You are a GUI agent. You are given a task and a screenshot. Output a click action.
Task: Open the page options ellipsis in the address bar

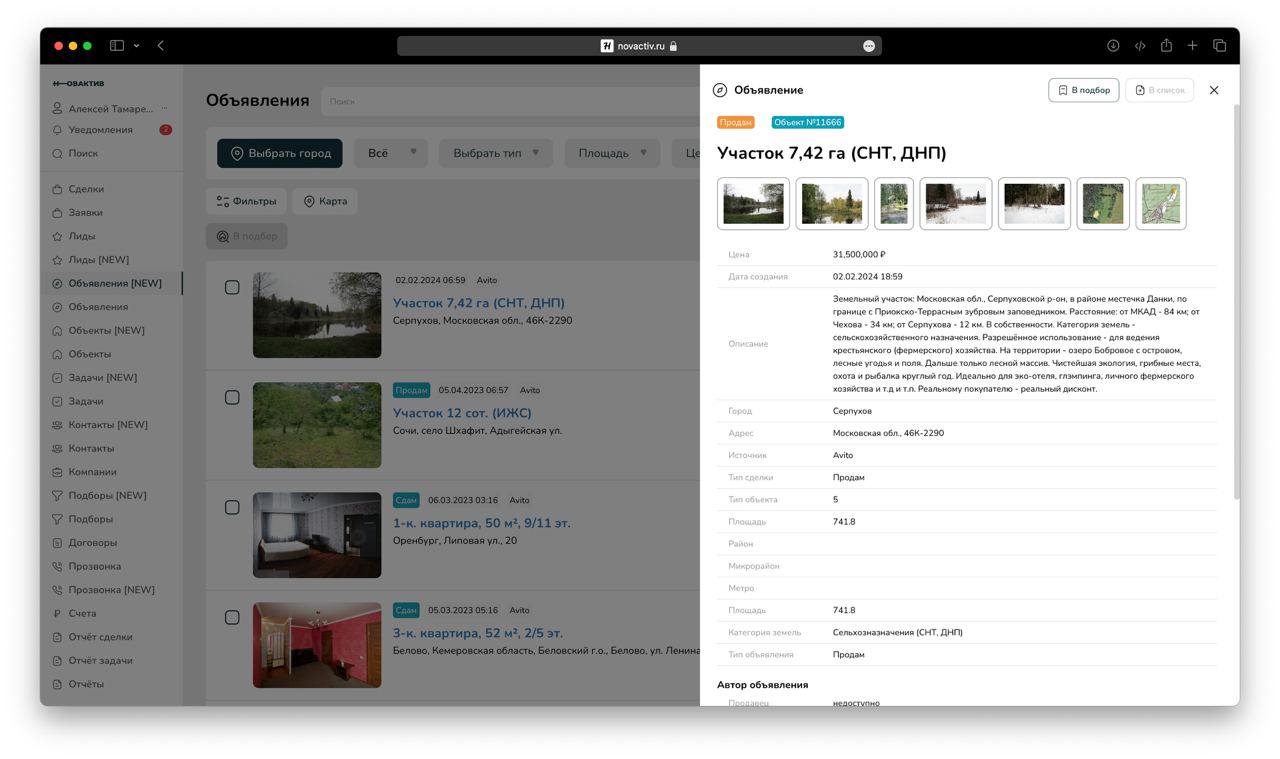(869, 46)
